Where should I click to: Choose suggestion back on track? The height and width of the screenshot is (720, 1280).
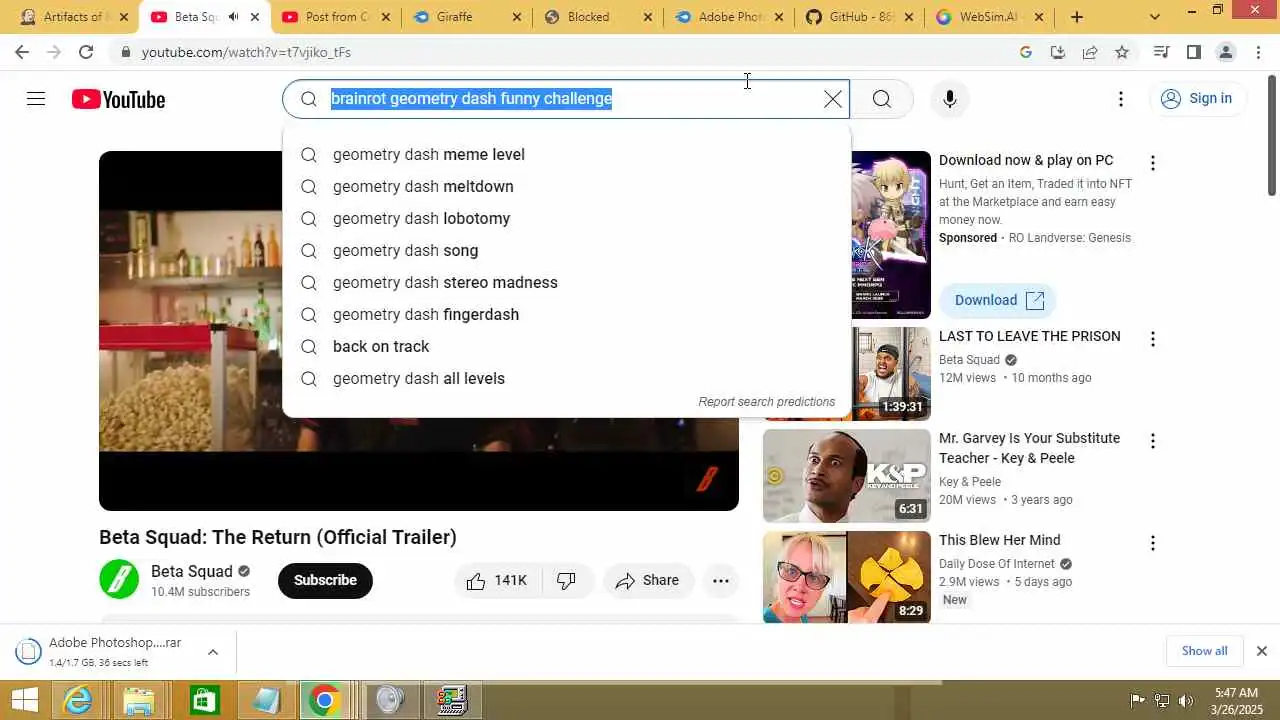pos(566,346)
